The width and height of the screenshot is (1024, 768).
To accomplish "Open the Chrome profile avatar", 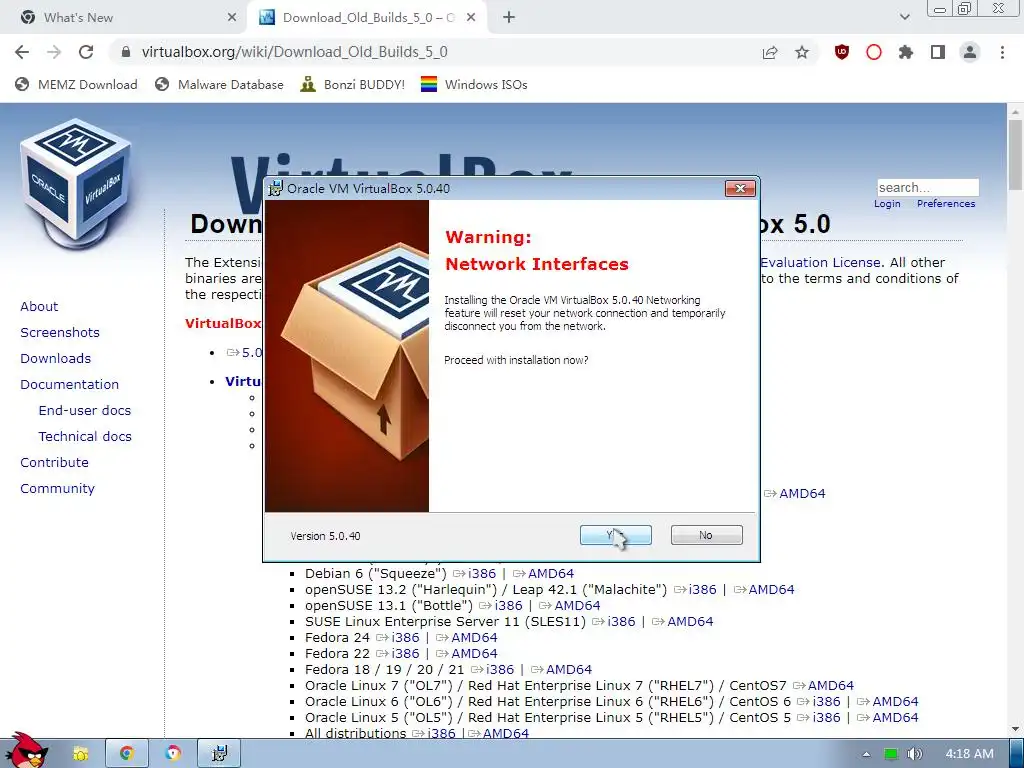I will [x=970, y=52].
